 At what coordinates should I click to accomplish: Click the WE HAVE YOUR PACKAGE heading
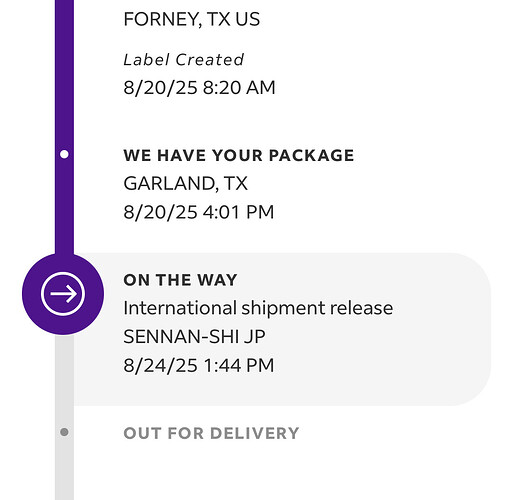[239, 156]
